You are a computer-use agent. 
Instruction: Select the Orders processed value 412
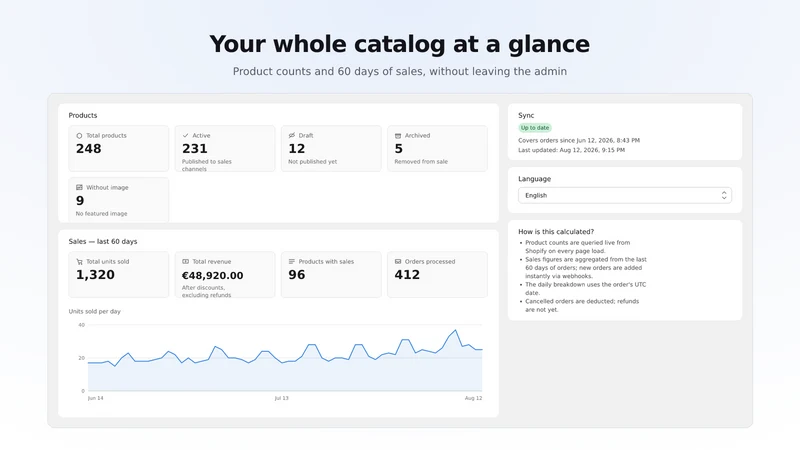coord(407,275)
